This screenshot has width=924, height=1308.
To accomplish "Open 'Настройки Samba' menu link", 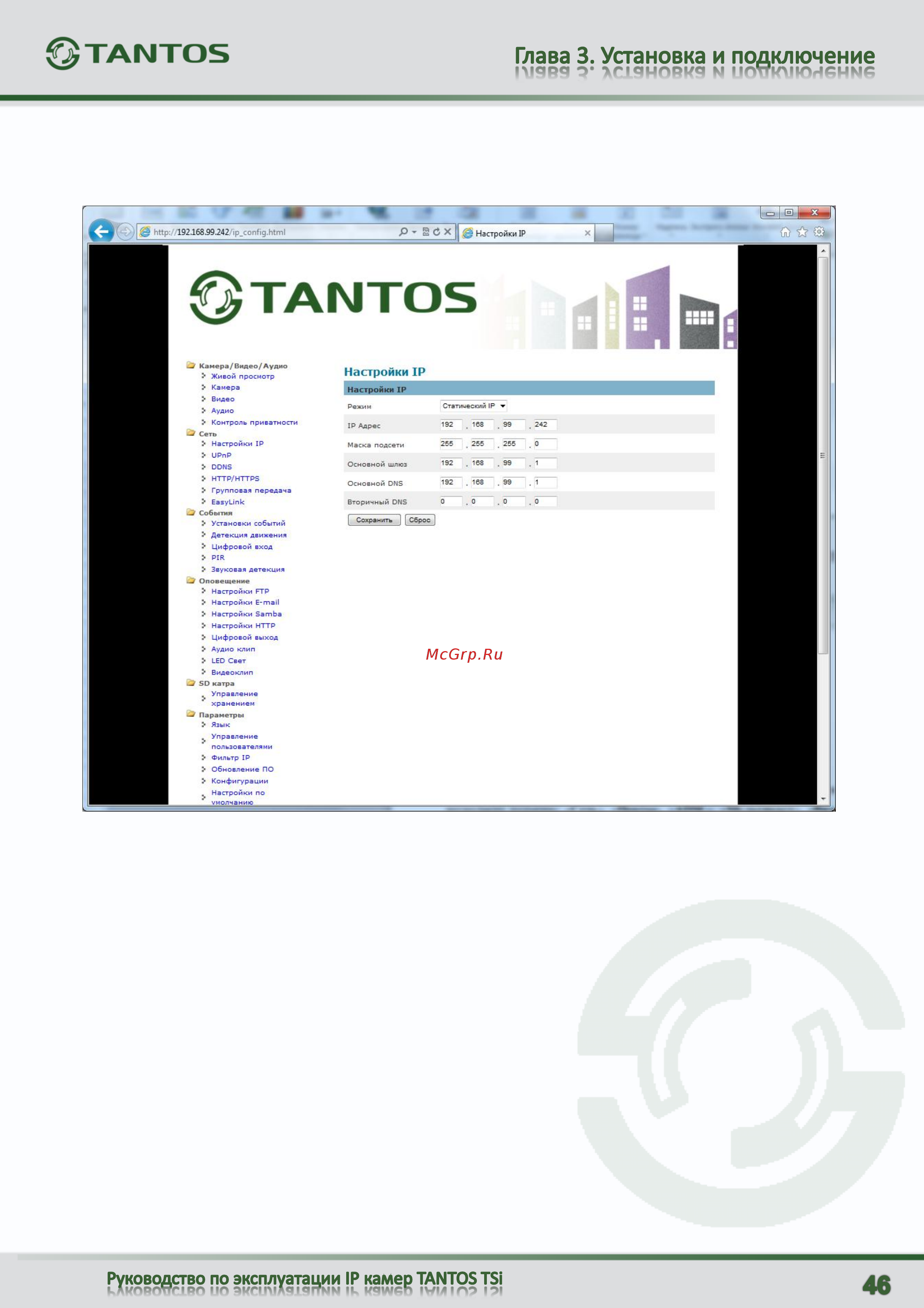I will click(x=246, y=614).
